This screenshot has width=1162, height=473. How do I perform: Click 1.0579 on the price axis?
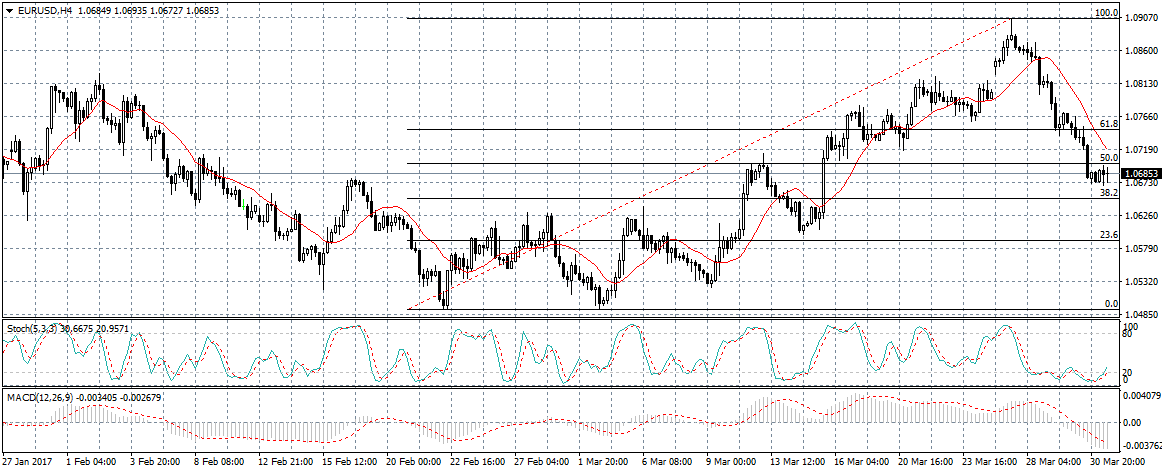point(1140,248)
